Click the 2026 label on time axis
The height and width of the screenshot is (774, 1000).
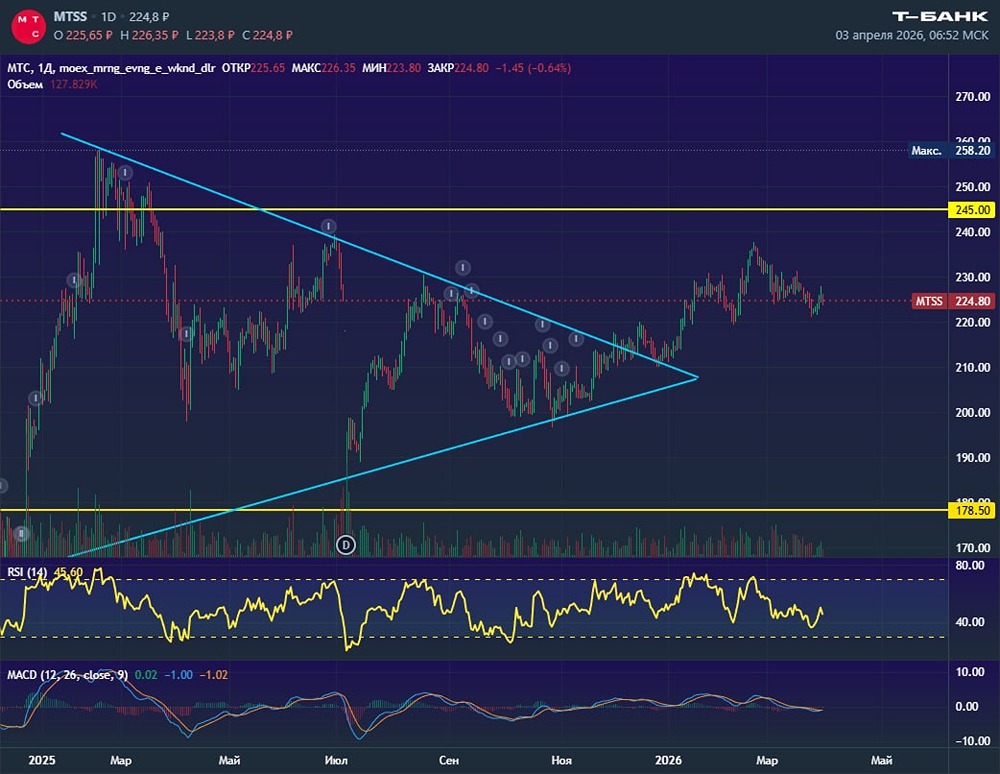pyautogui.click(x=668, y=760)
